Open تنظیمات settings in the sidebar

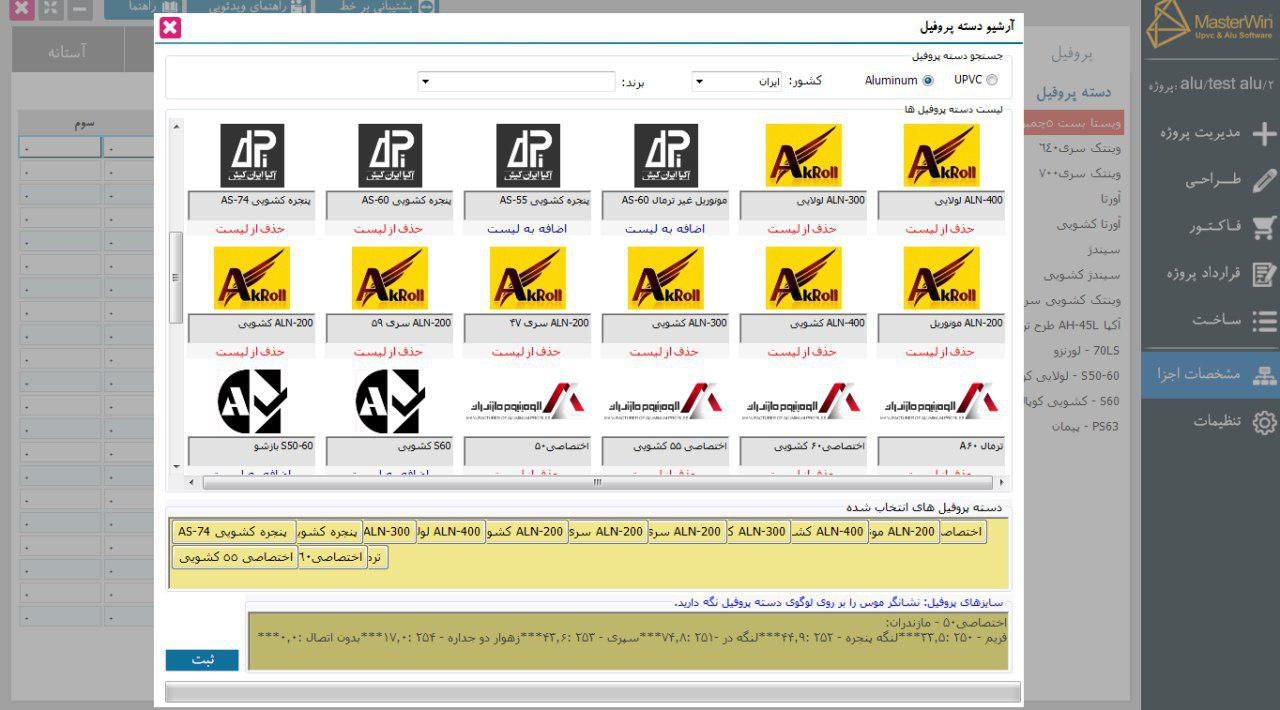click(1234, 422)
